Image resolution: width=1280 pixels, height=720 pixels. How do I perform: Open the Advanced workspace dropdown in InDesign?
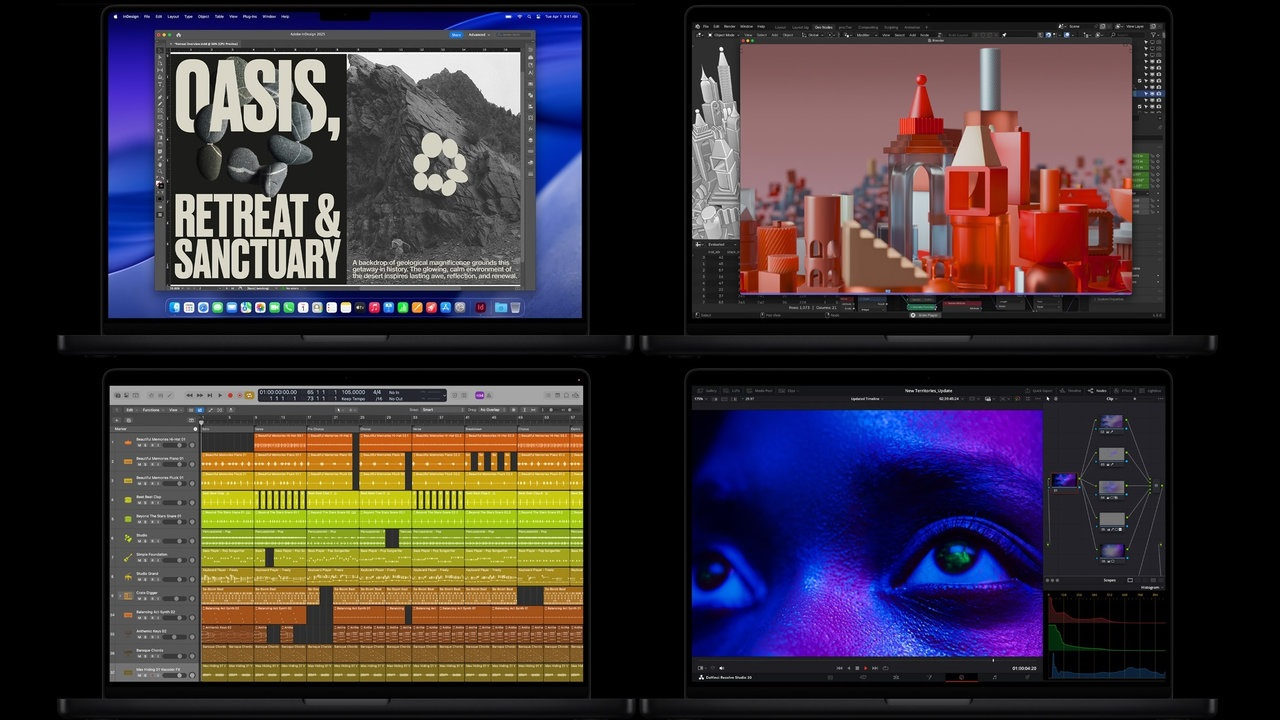[x=480, y=34]
